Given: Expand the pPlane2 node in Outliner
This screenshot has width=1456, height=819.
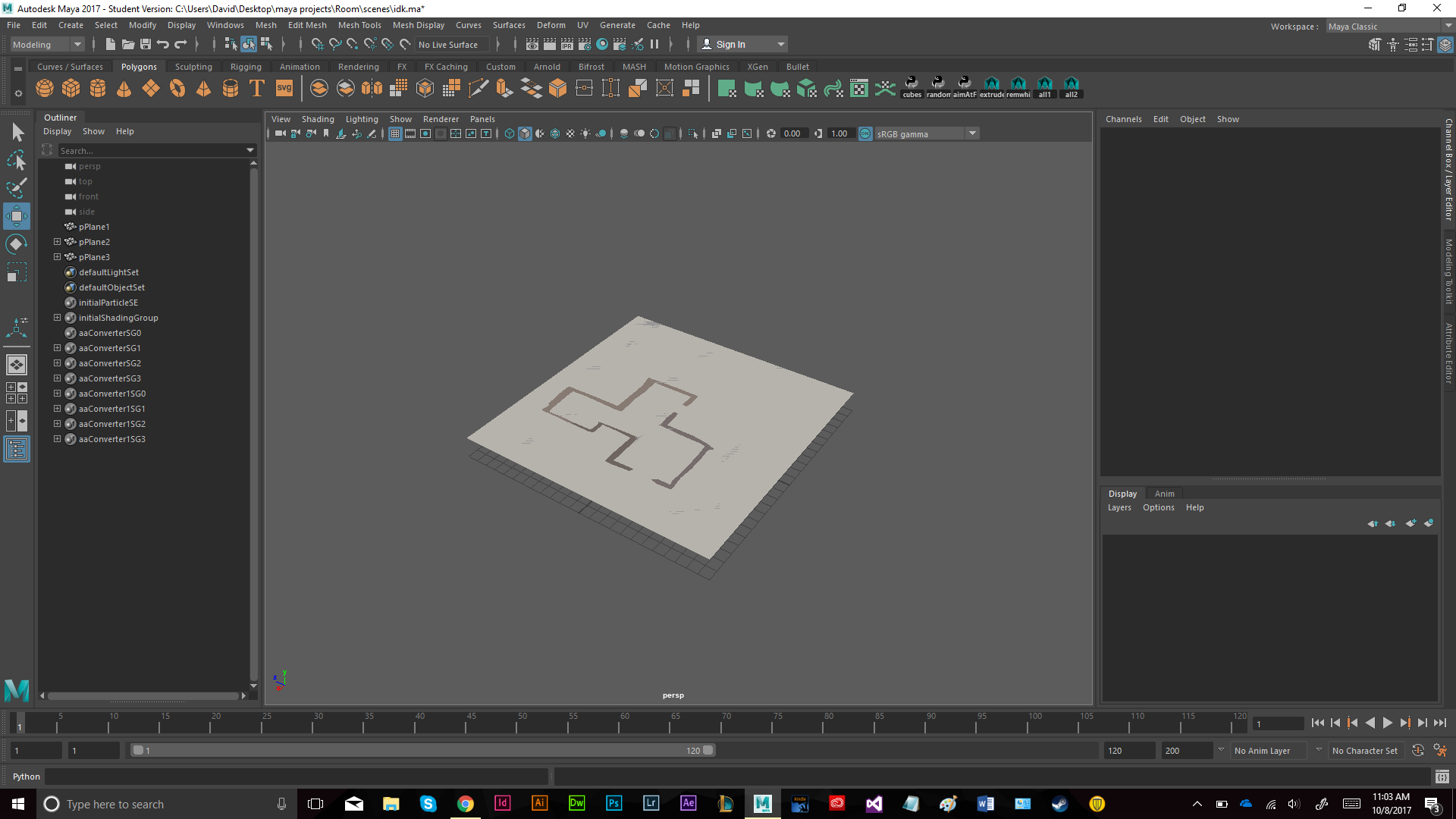Looking at the screenshot, I should pos(57,242).
